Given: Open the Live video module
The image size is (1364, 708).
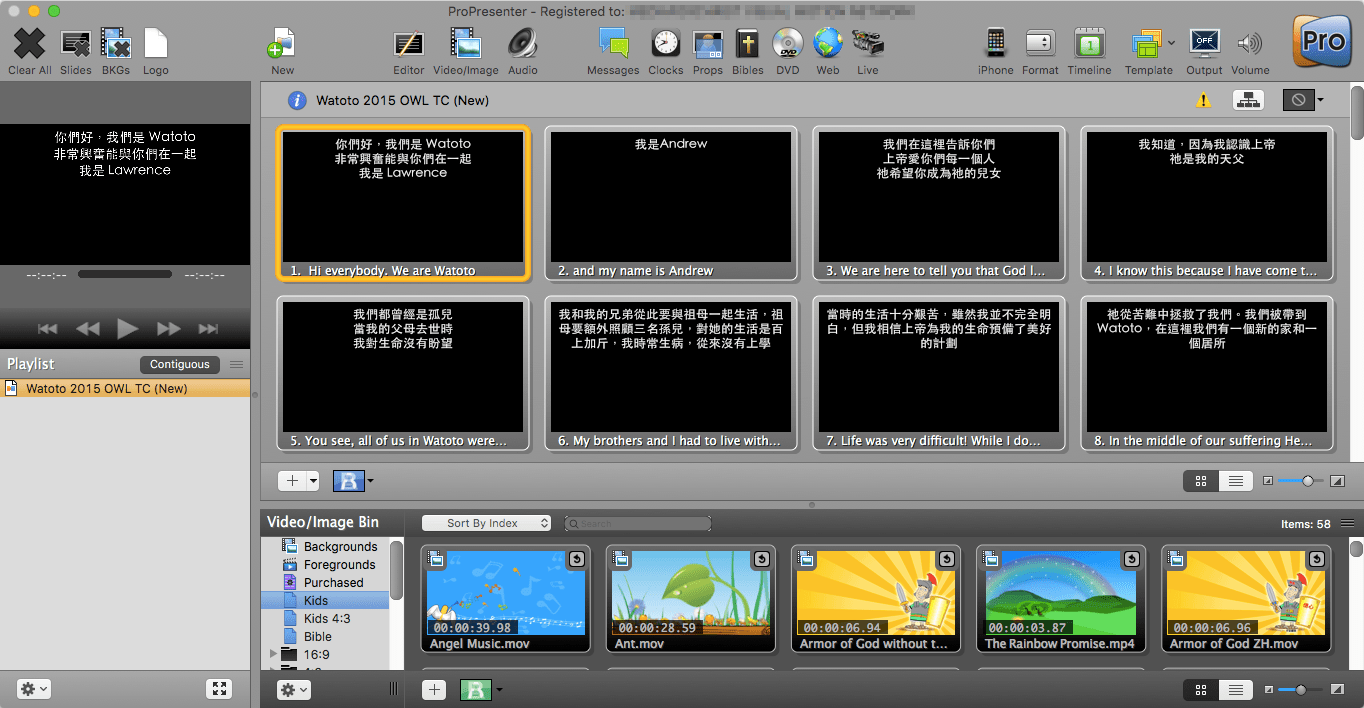Looking at the screenshot, I should pos(868,44).
